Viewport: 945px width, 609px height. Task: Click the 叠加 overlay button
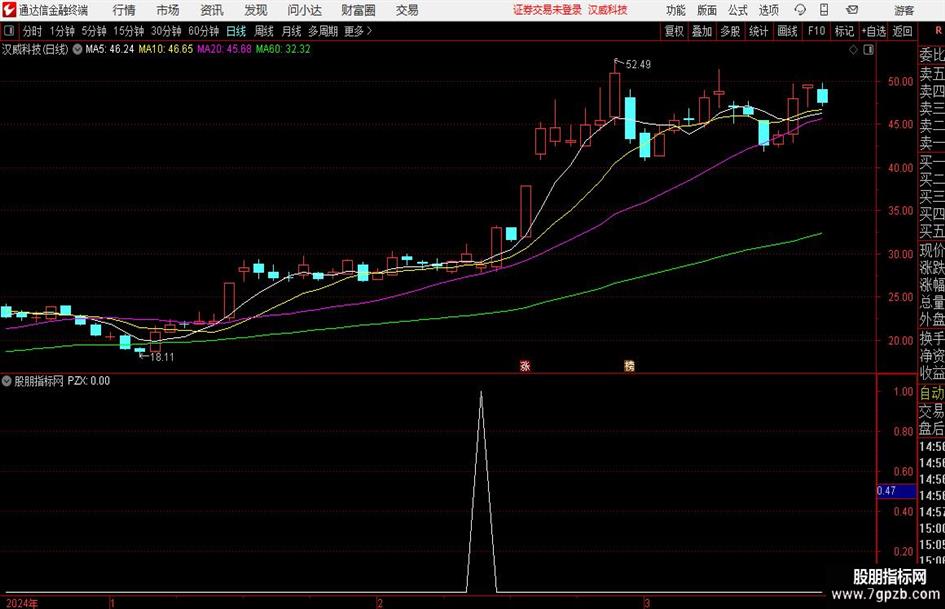coord(702,31)
